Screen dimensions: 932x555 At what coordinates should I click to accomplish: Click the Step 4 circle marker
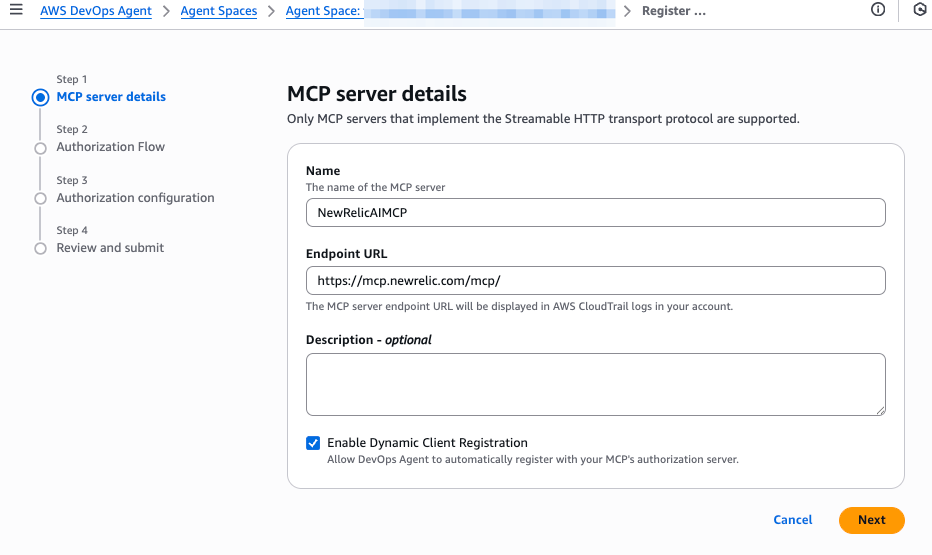click(x=40, y=248)
